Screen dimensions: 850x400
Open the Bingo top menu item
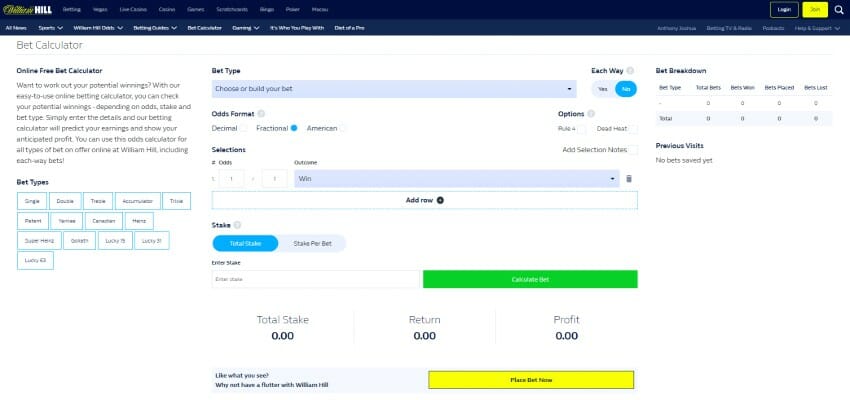(x=267, y=10)
